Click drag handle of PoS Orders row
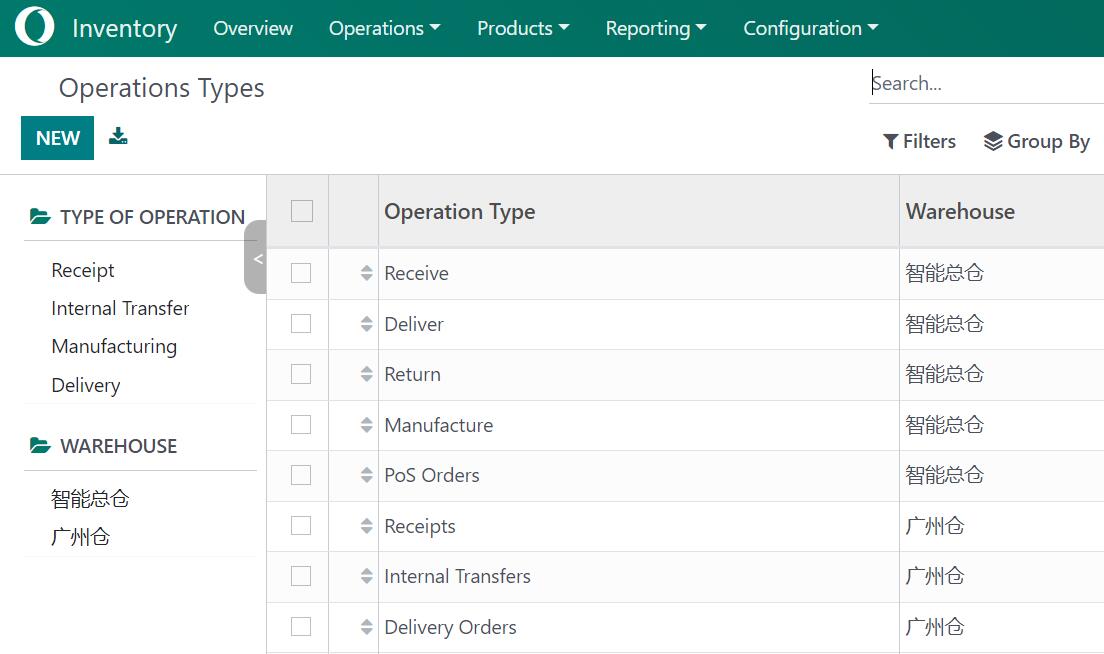1104x654 pixels. click(366, 474)
